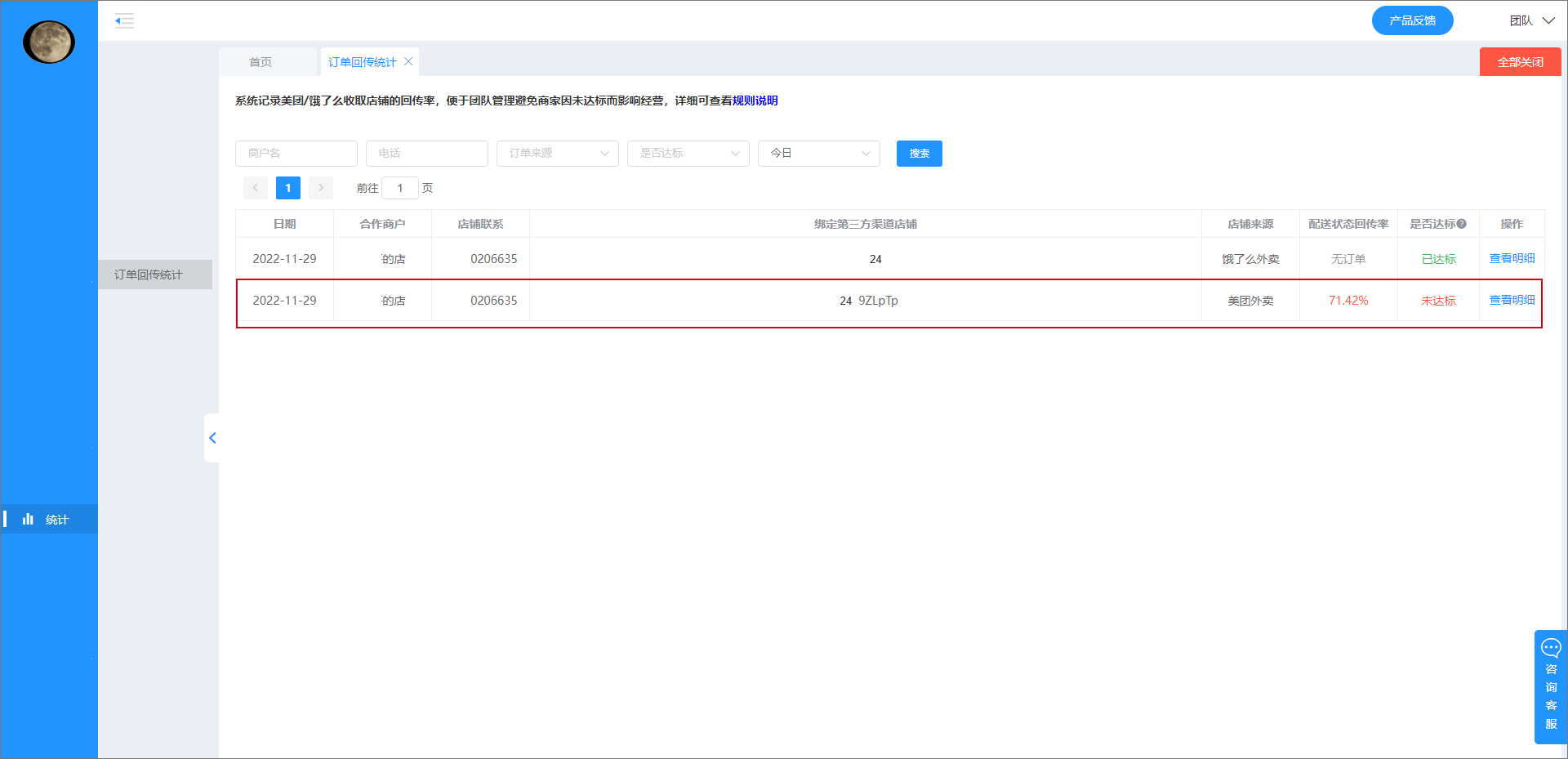Open the 订单来源 dropdown
The image size is (1568, 759).
click(558, 154)
